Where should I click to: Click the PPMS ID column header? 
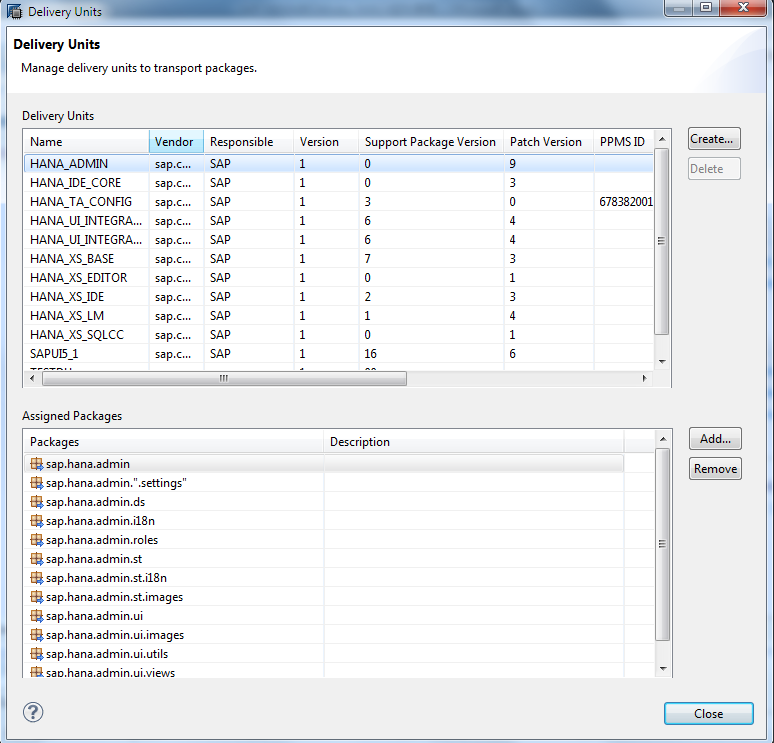[x=624, y=142]
